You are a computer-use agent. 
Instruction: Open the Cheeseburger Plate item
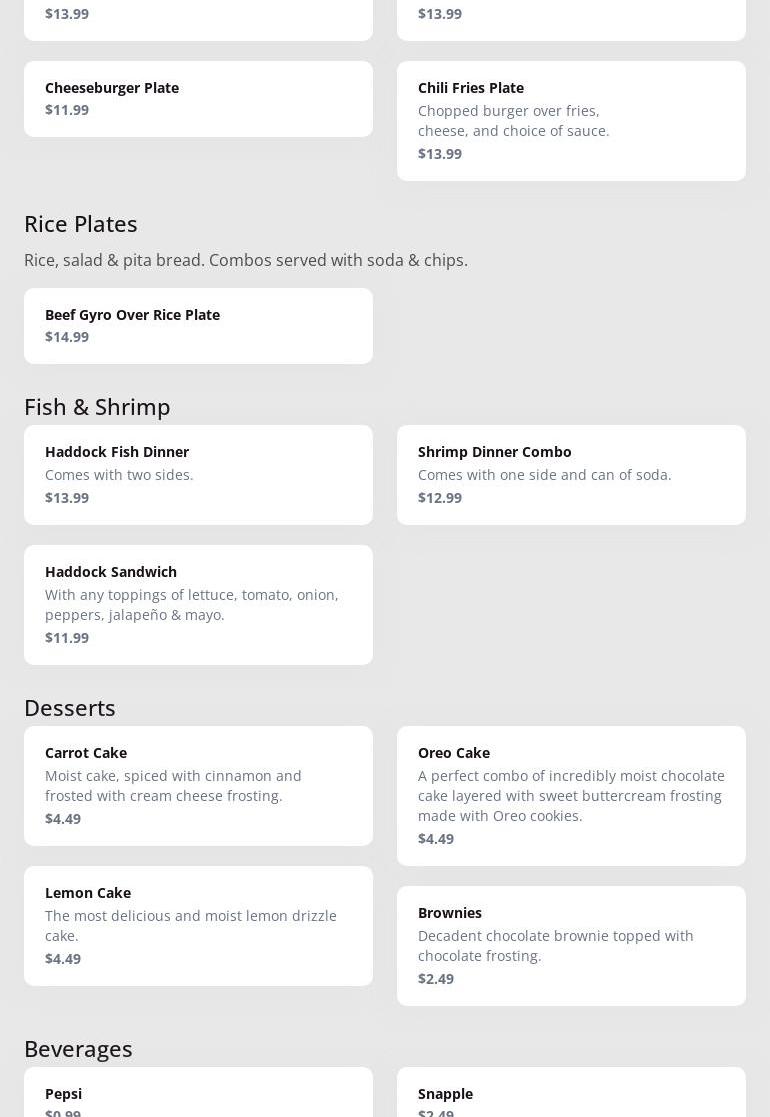198,99
